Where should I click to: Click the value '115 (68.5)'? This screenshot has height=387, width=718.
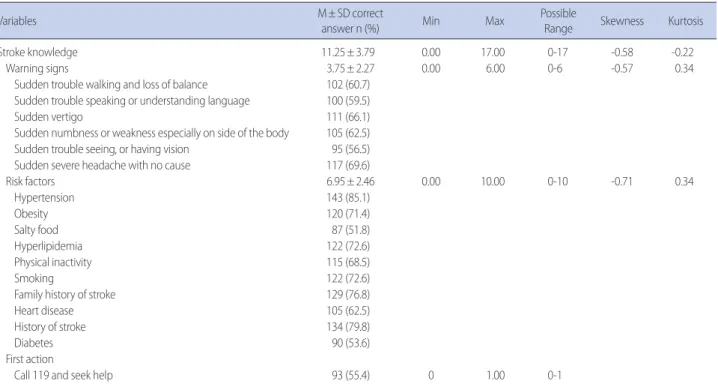[348, 262]
